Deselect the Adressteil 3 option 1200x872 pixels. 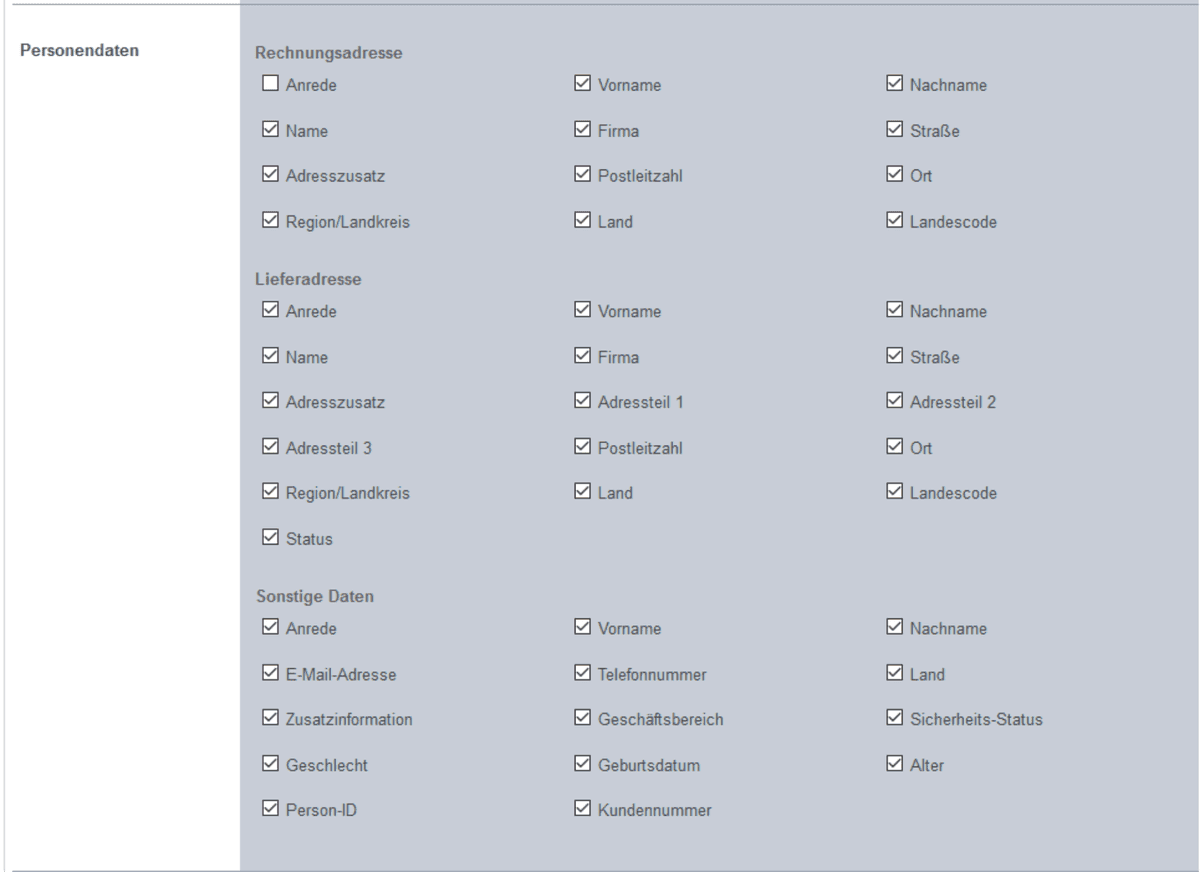[x=270, y=448]
